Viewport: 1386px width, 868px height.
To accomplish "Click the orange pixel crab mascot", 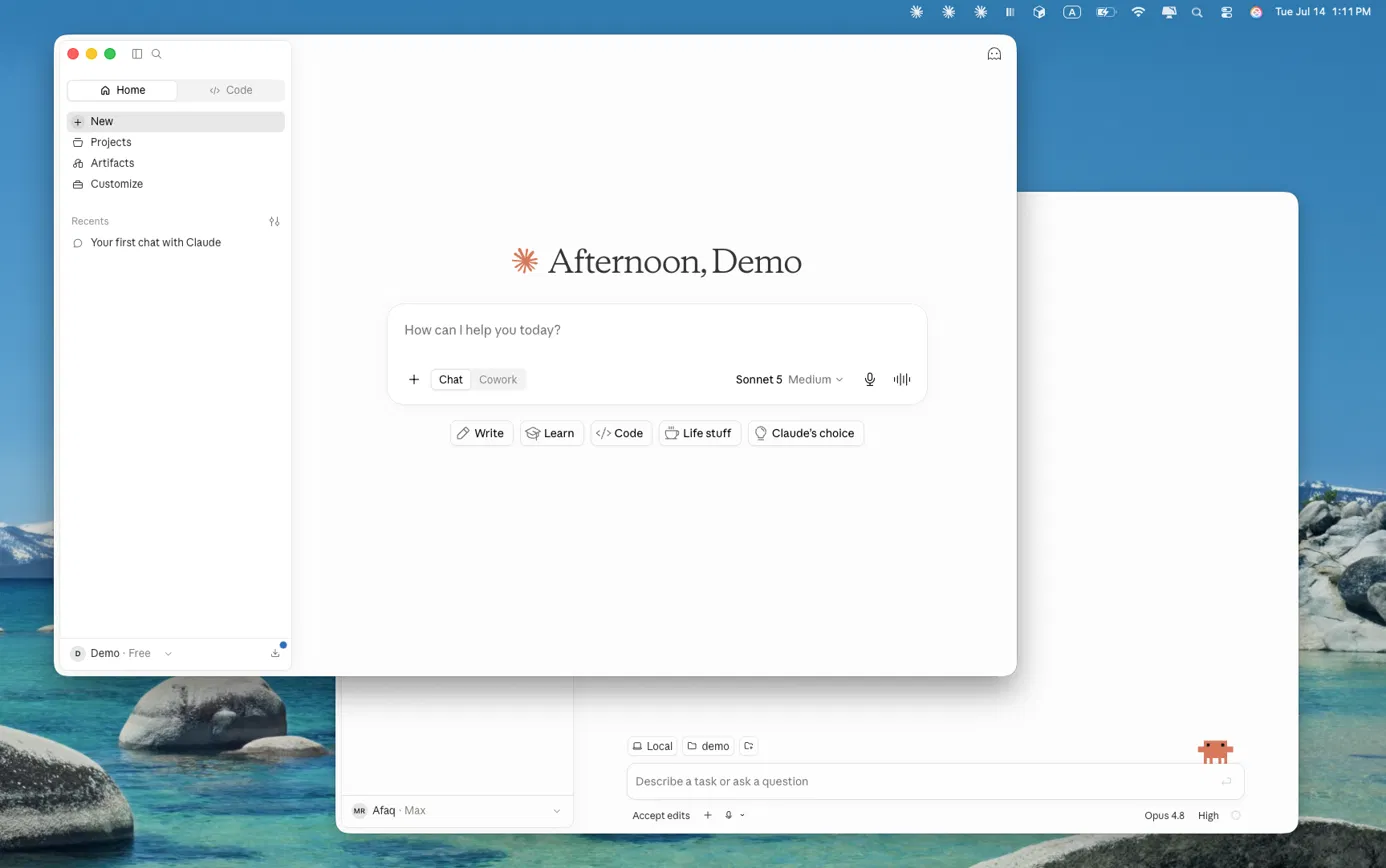I will pyautogui.click(x=1215, y=752).
